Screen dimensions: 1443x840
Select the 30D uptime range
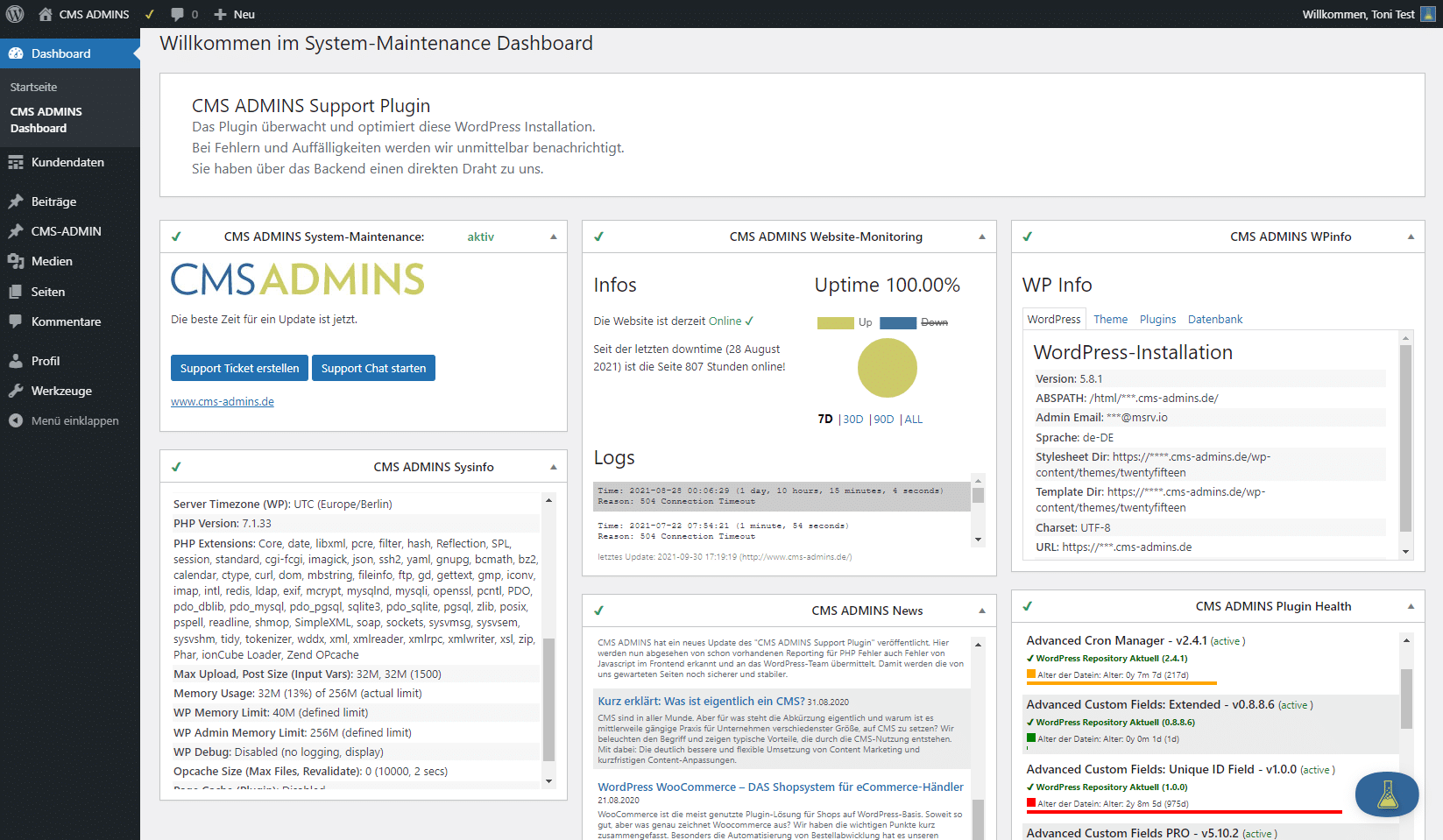(x=853, y=419)
